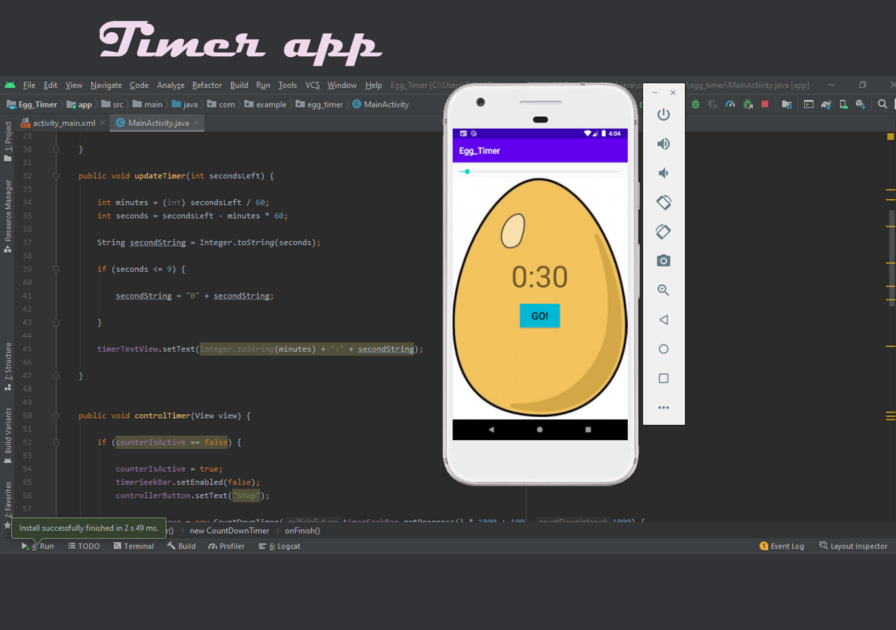Image resolution: width=896 pixels, height=630 pixels.
Task: Open the Tools menu
Action: [x=287, y=85]
